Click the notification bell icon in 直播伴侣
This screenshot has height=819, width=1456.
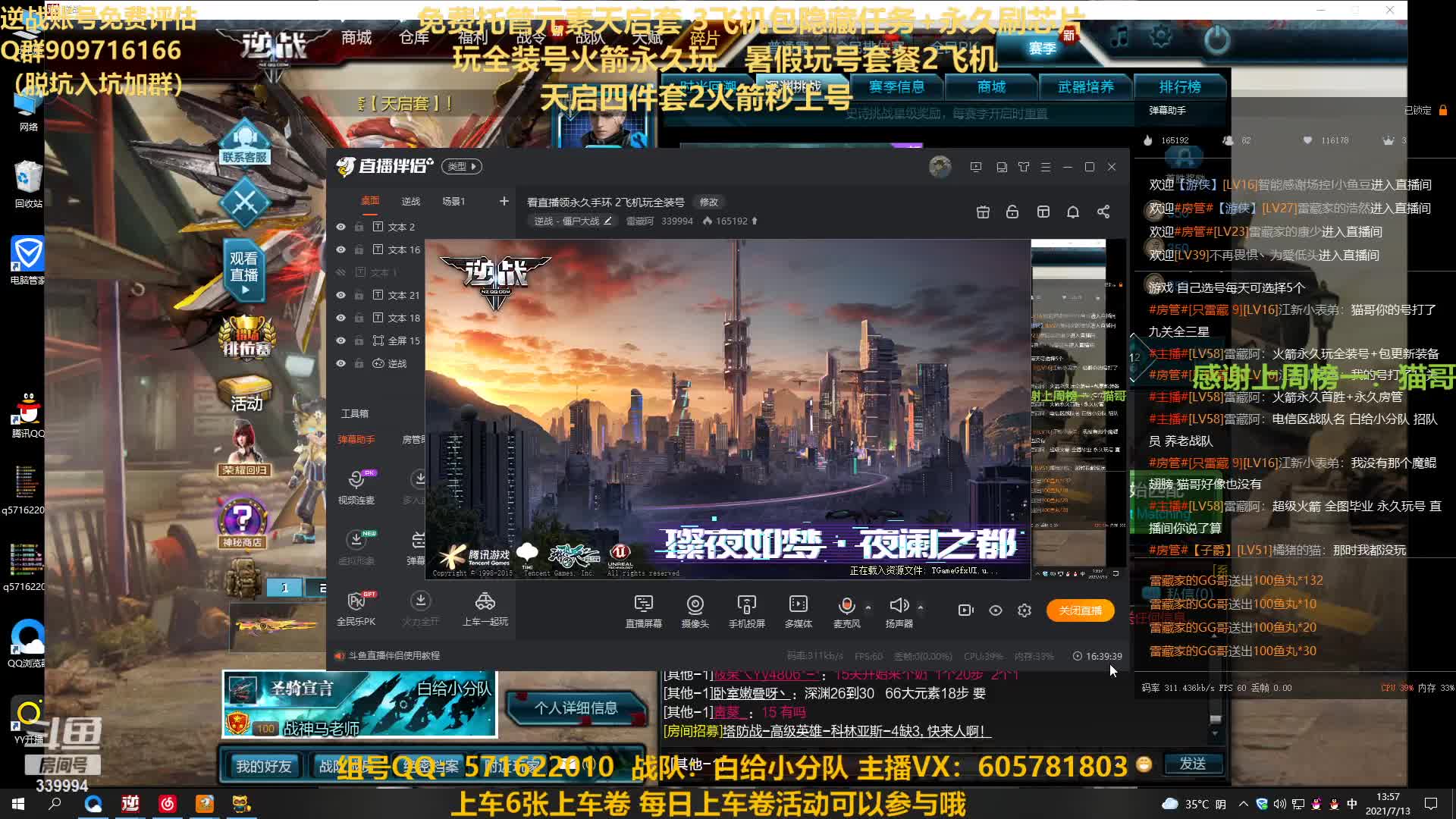(x=1073, y=212)
